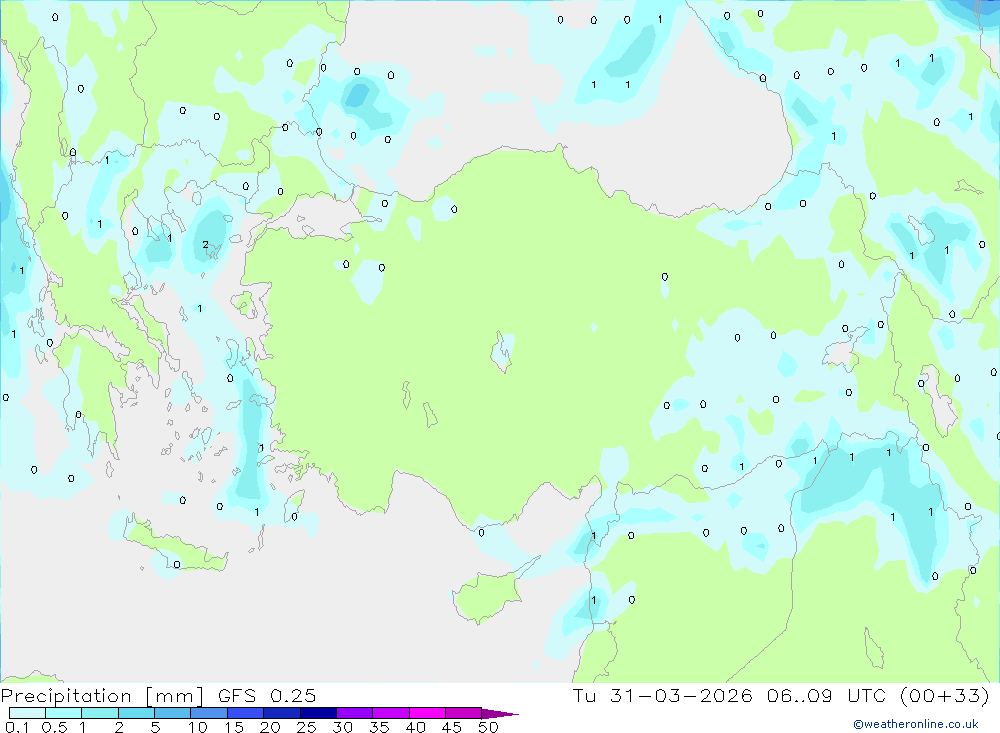Select the 30–35 mm violet legend swatch
This screenshot has width=1000, height=733.
point(354,713)
